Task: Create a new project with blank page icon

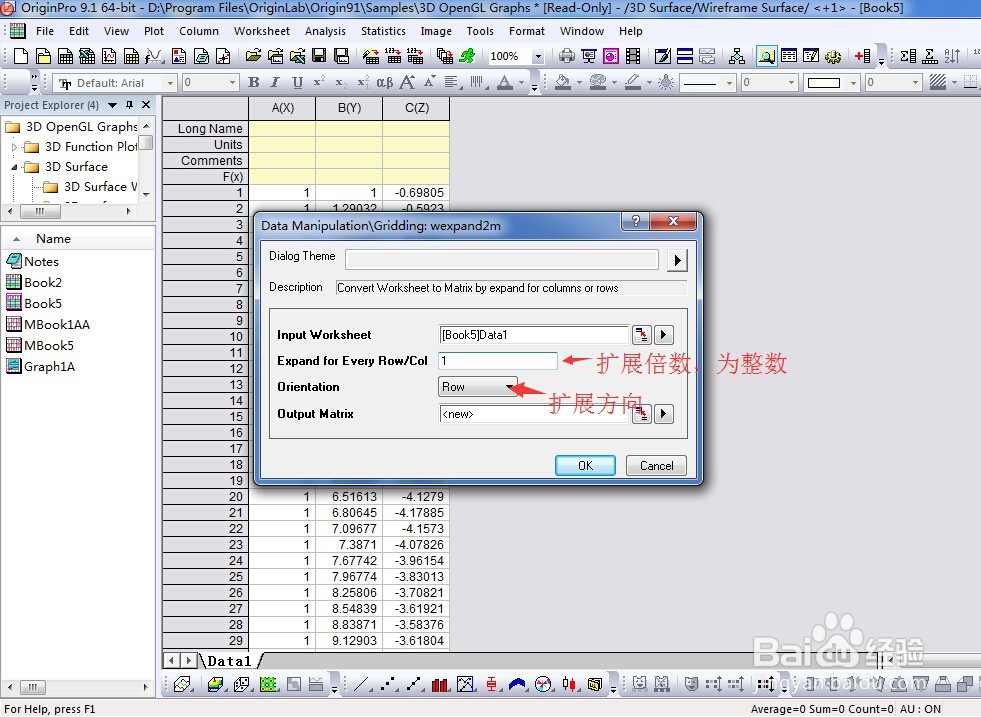Action: click(x=21, y=56)
